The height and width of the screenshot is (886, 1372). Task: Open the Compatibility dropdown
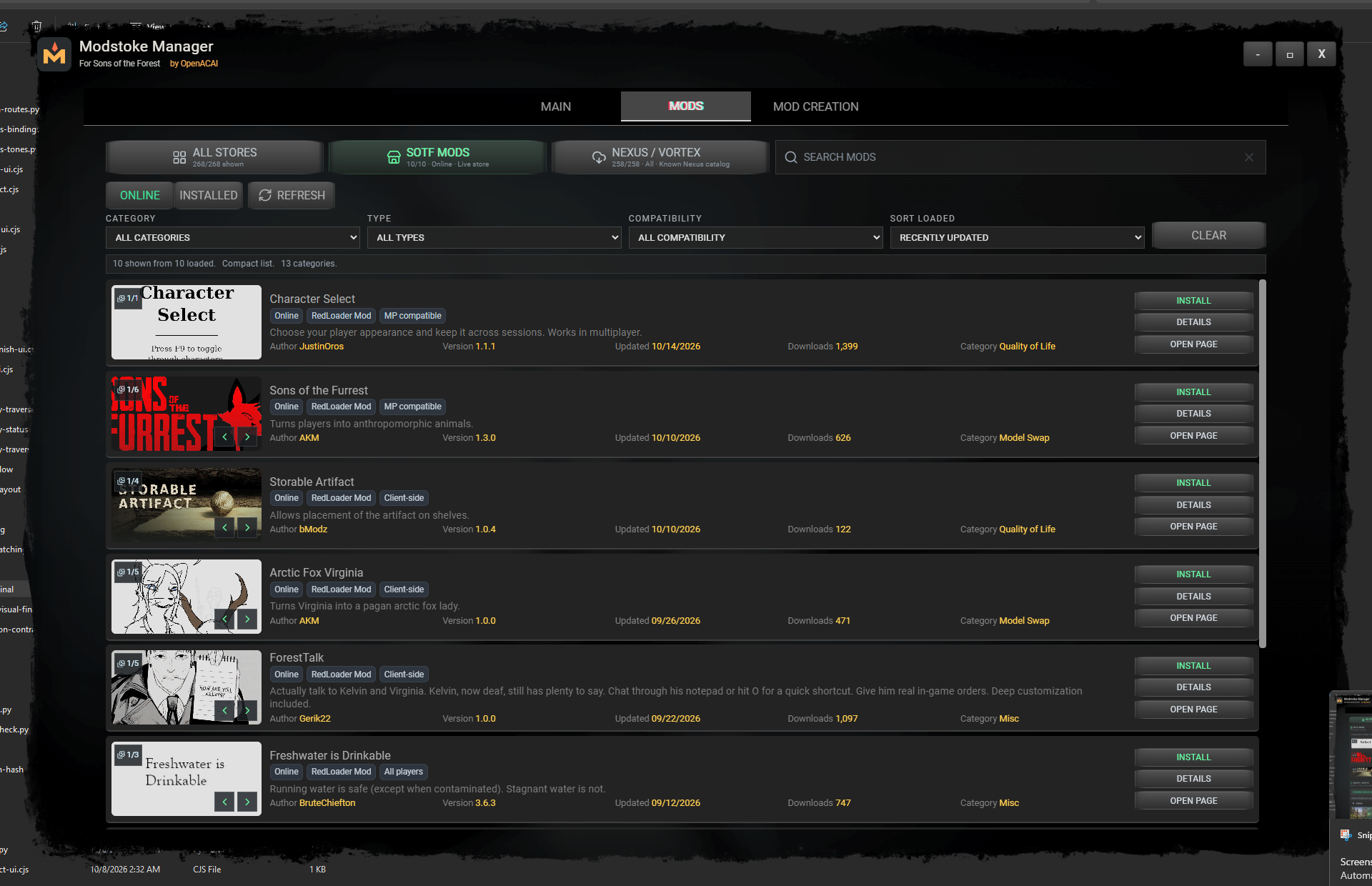[755, 237]
